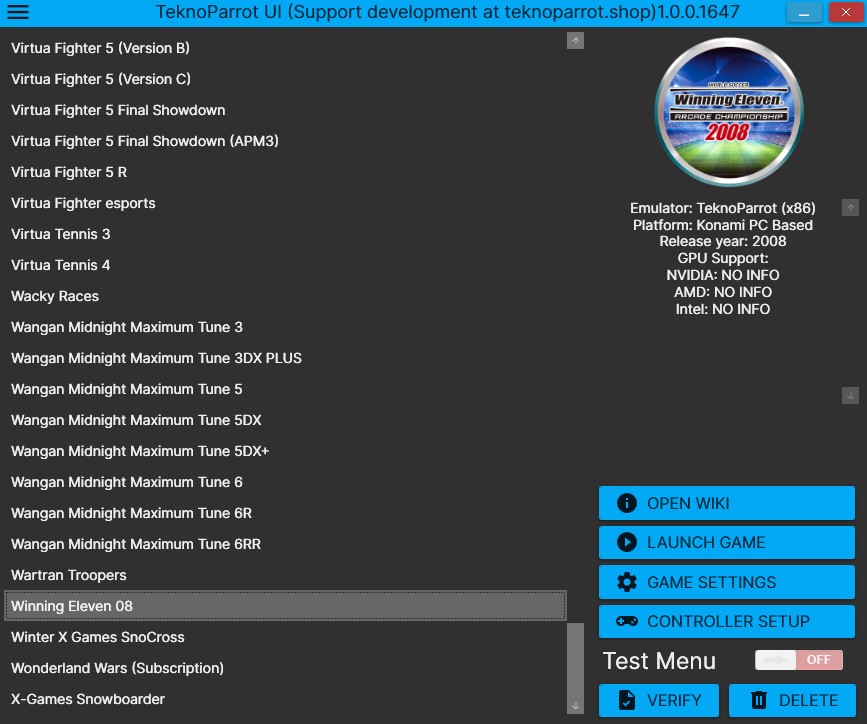Minimize the TeknoParrot window
867x724 pixels.
click(804, 12)
